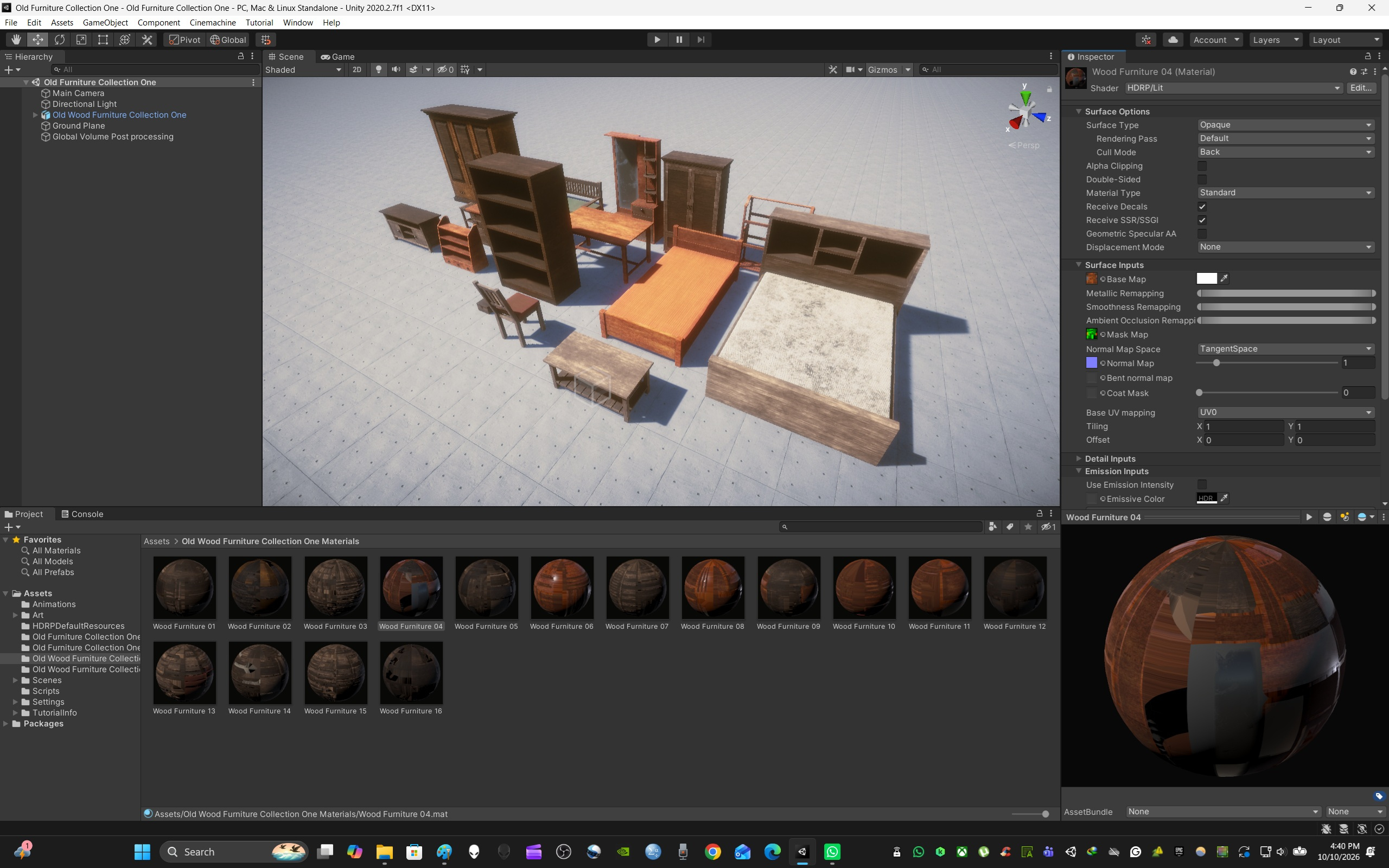
Task: Enable Double-Sided checkbox
Action: [1202, 180]
